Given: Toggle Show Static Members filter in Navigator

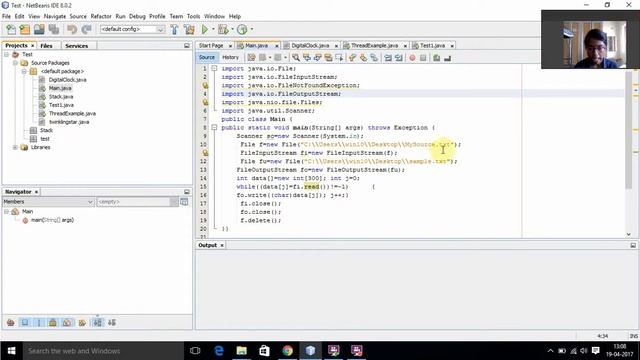Looking at the screenshot, I should click(x=39, y=323).
